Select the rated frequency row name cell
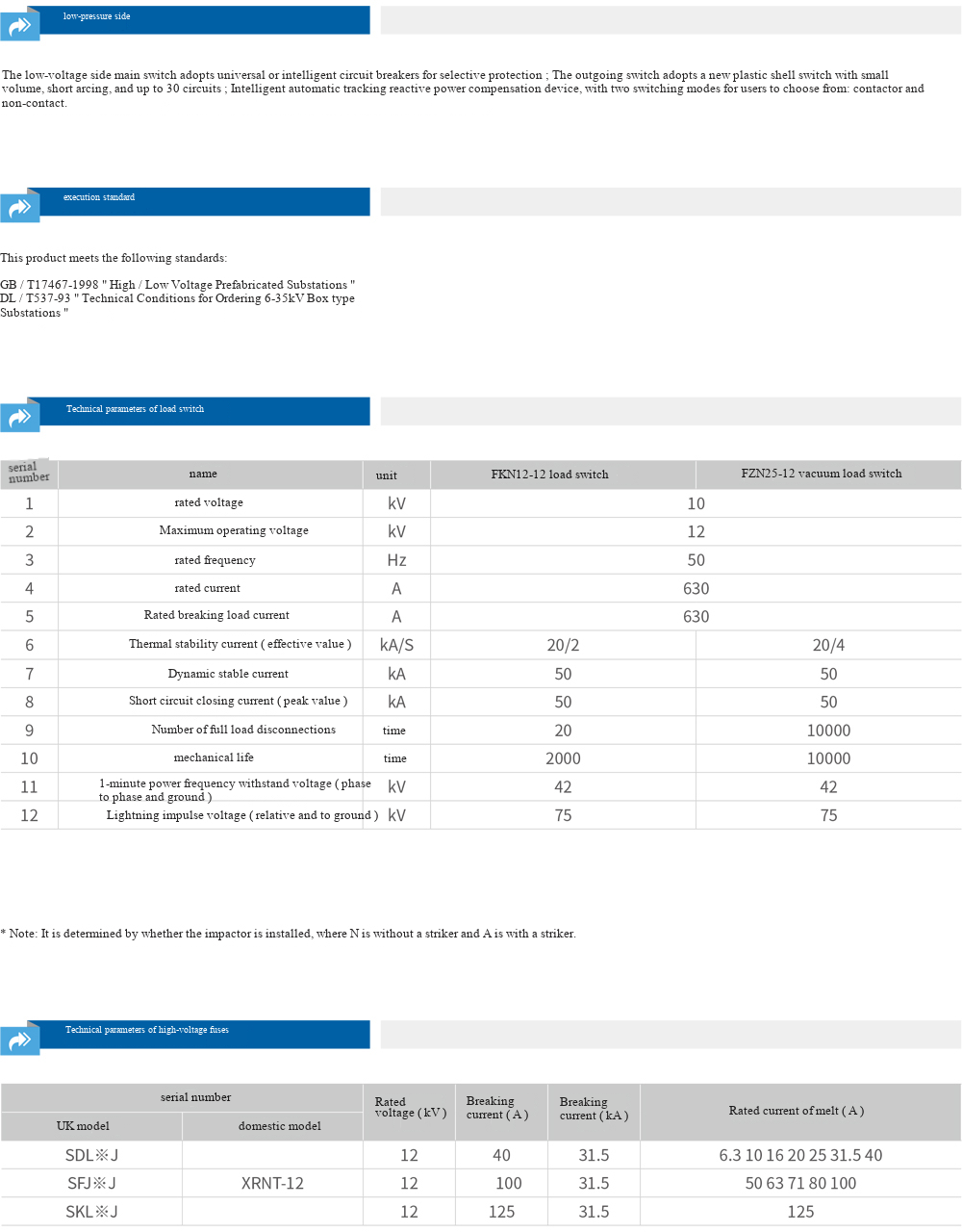Image resolution: width=962 pixels, height=1232 pixels. coord(215,560)
